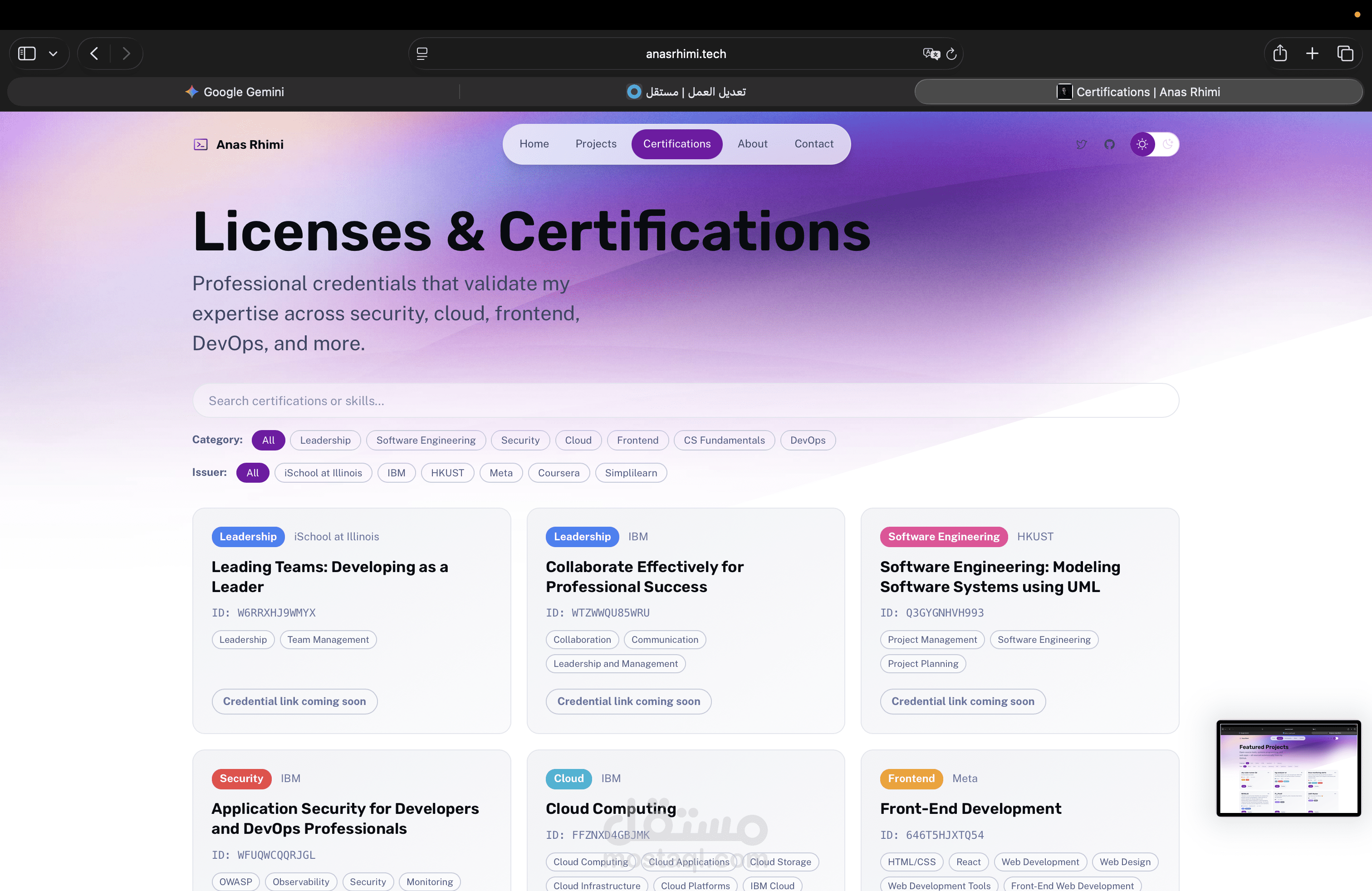Viewport: 1372px width, 891px height.
Task: Go back with the browser back arrow
Action: pyautogui.click(x=94, y=54)
